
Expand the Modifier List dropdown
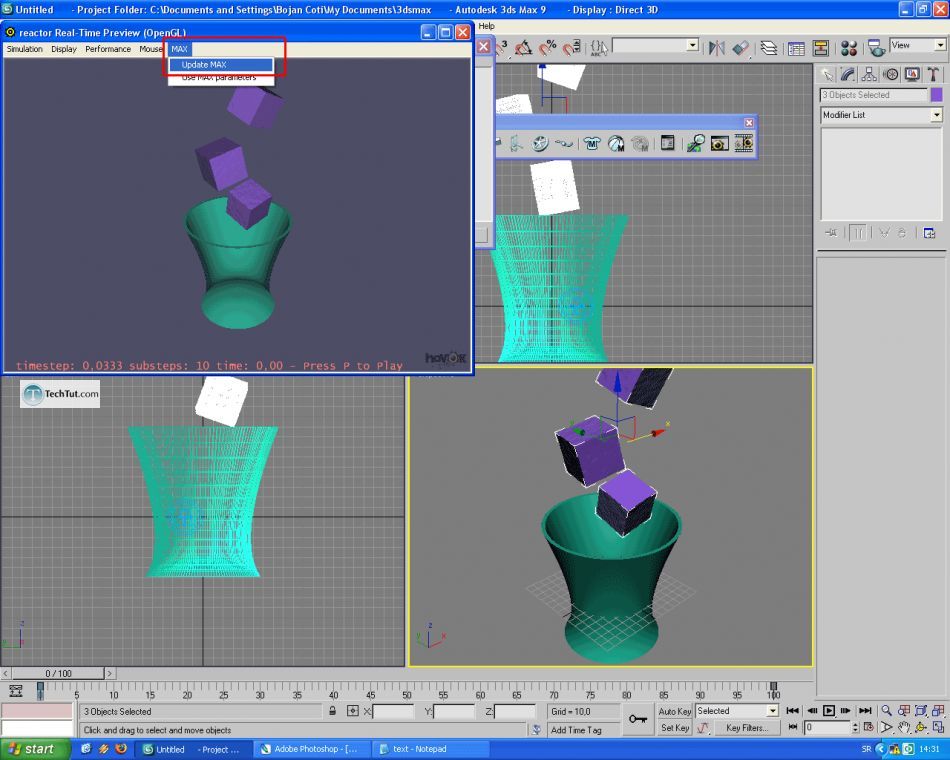tap(936, 115)
